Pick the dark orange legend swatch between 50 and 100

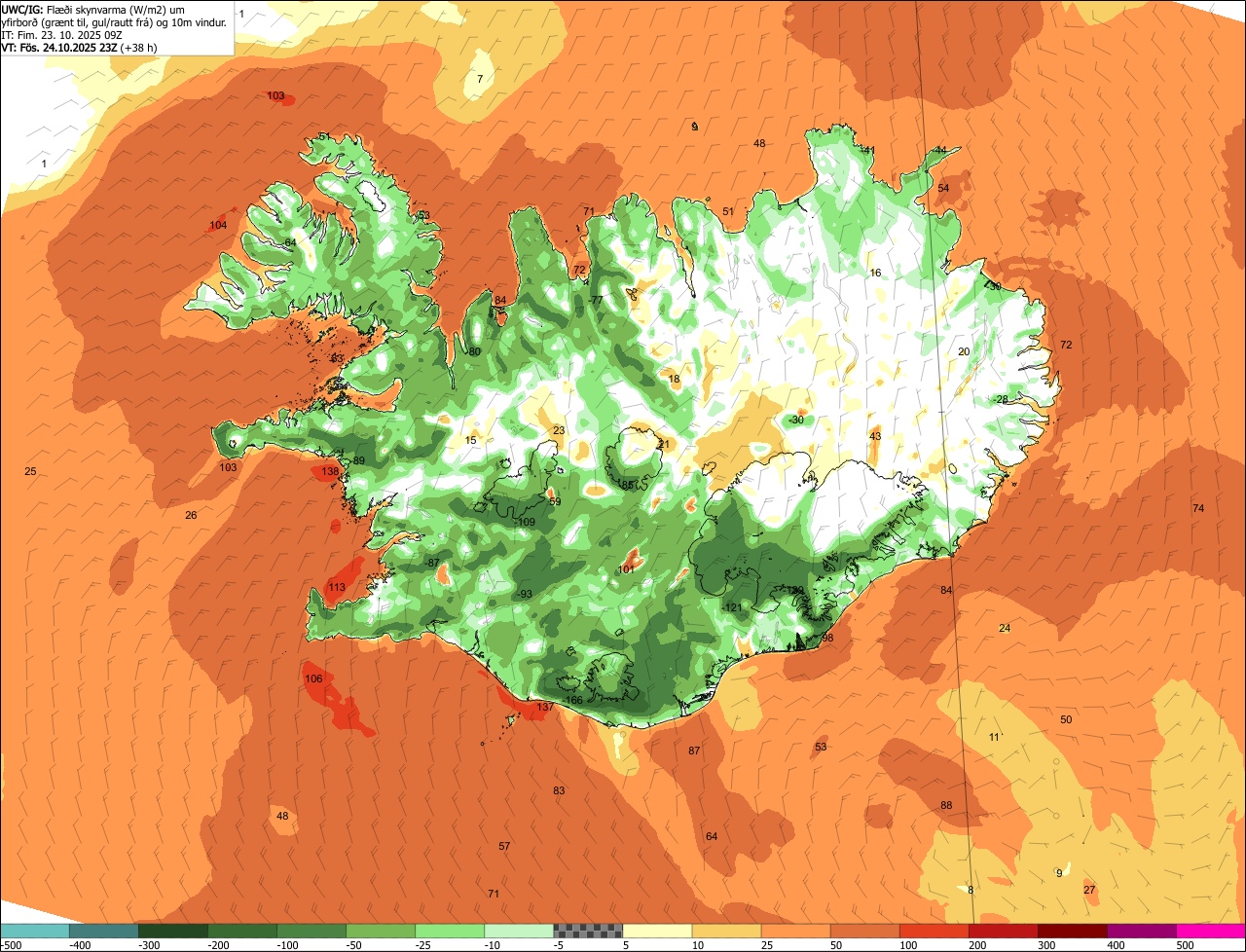coord(863,931)
